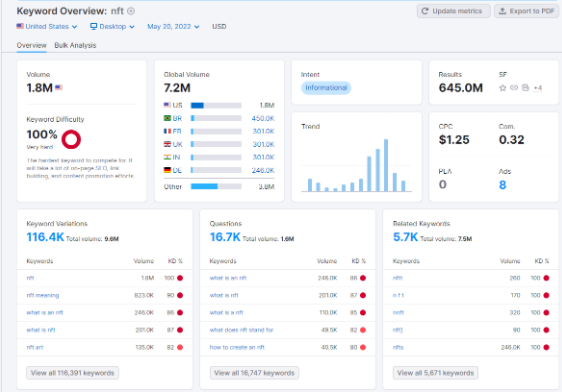Click the Informational intent badge
This screenshot has width=562, height=392.
click(326, 88)
